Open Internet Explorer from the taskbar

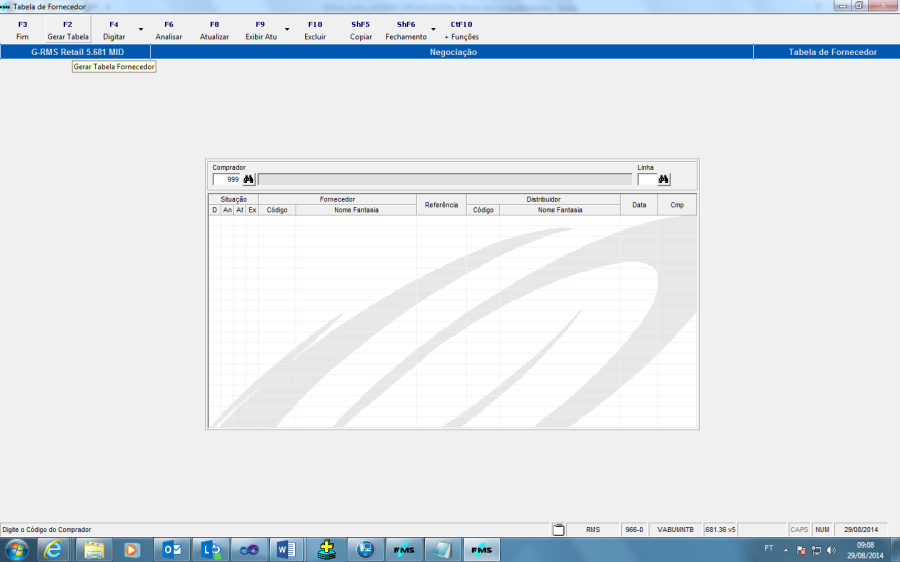[x=53, y=550]
